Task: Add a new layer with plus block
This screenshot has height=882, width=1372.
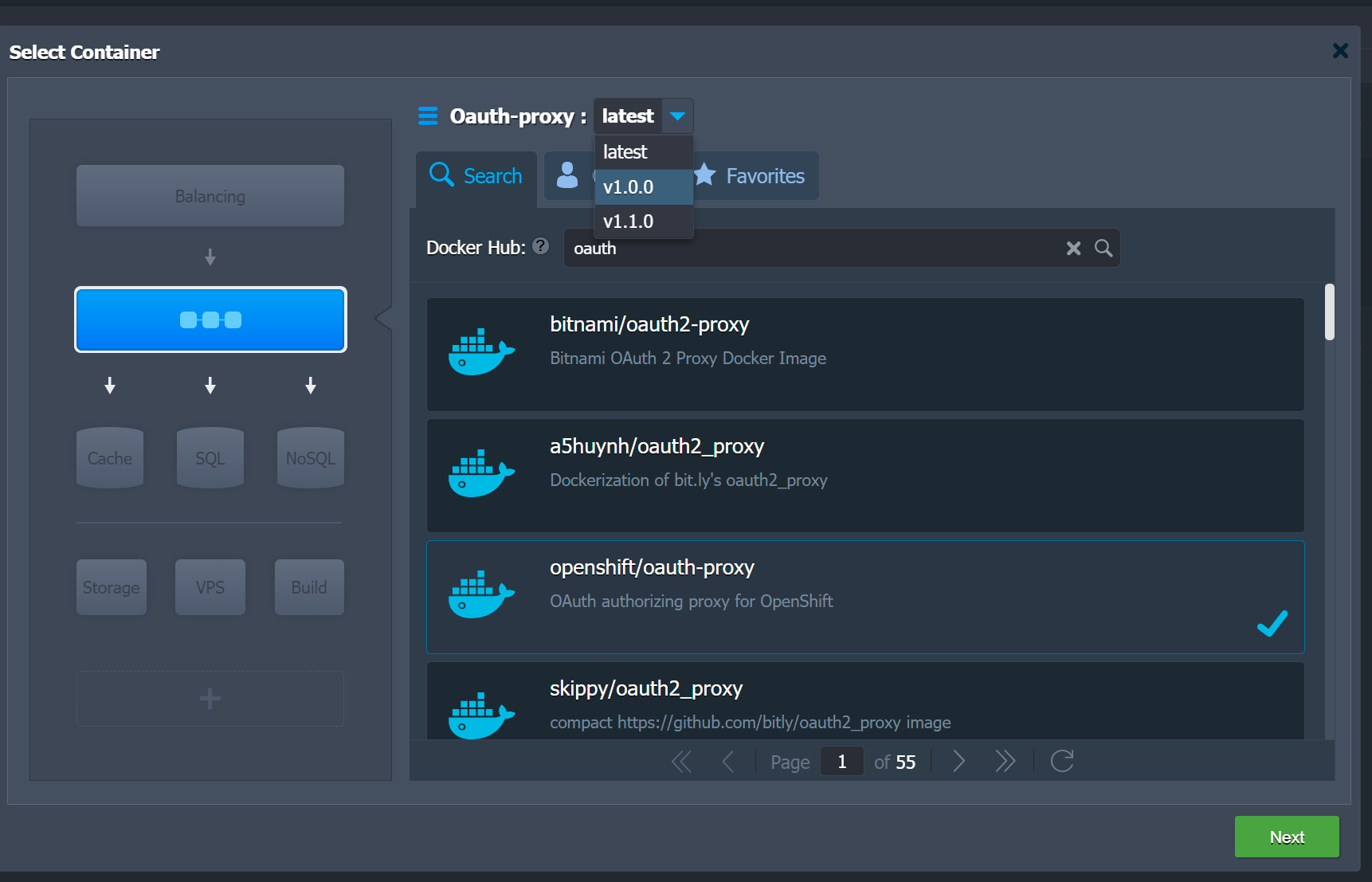Action: point(210,699)
